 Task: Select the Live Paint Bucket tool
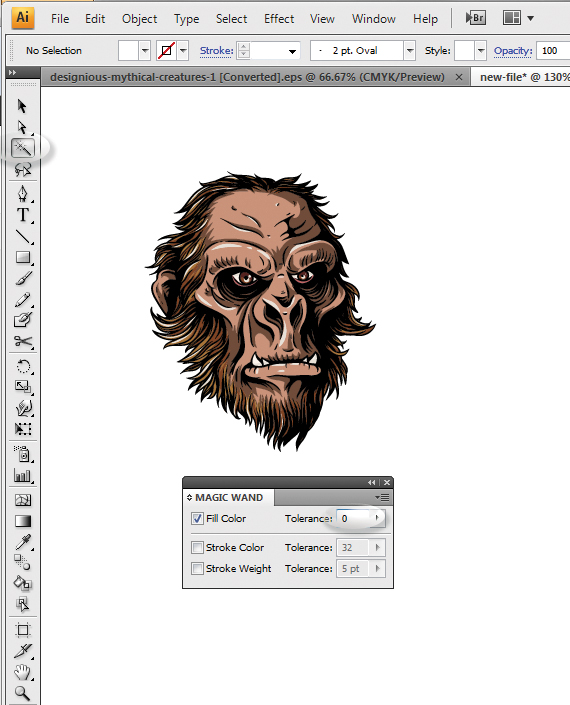pos(22,584)
